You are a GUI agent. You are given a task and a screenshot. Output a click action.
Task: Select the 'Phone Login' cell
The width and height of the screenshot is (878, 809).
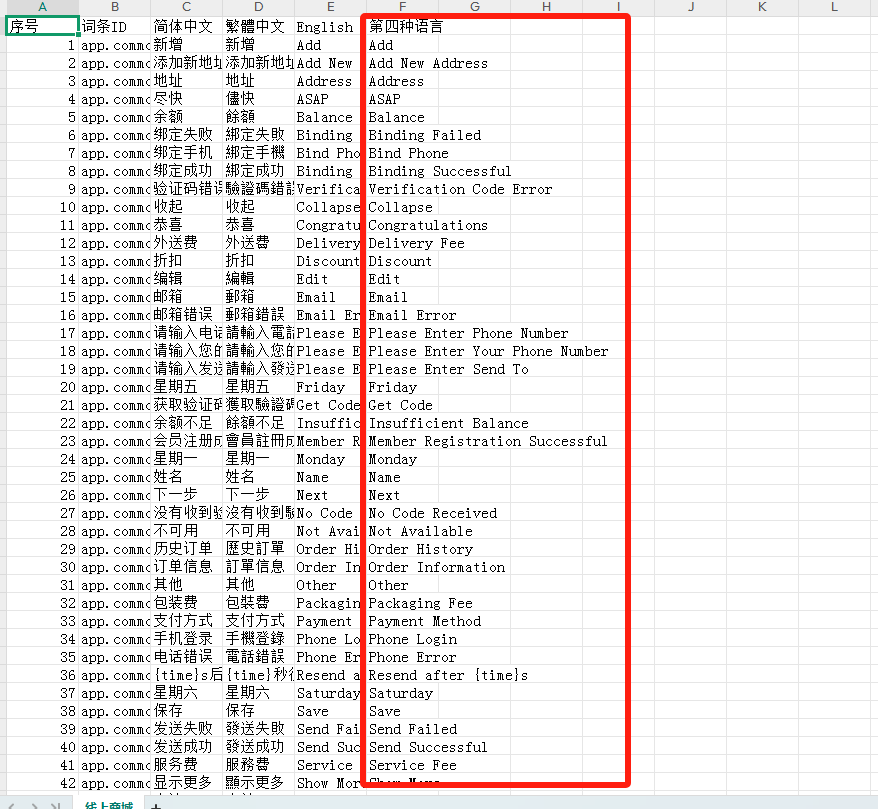(x=402, y=639)
